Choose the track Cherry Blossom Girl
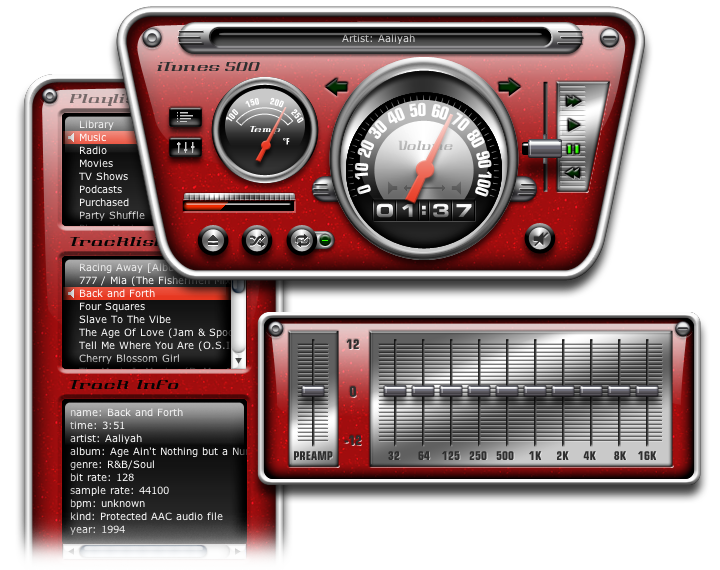The width and height of the screenshot is (720, 570). point(132,358)
